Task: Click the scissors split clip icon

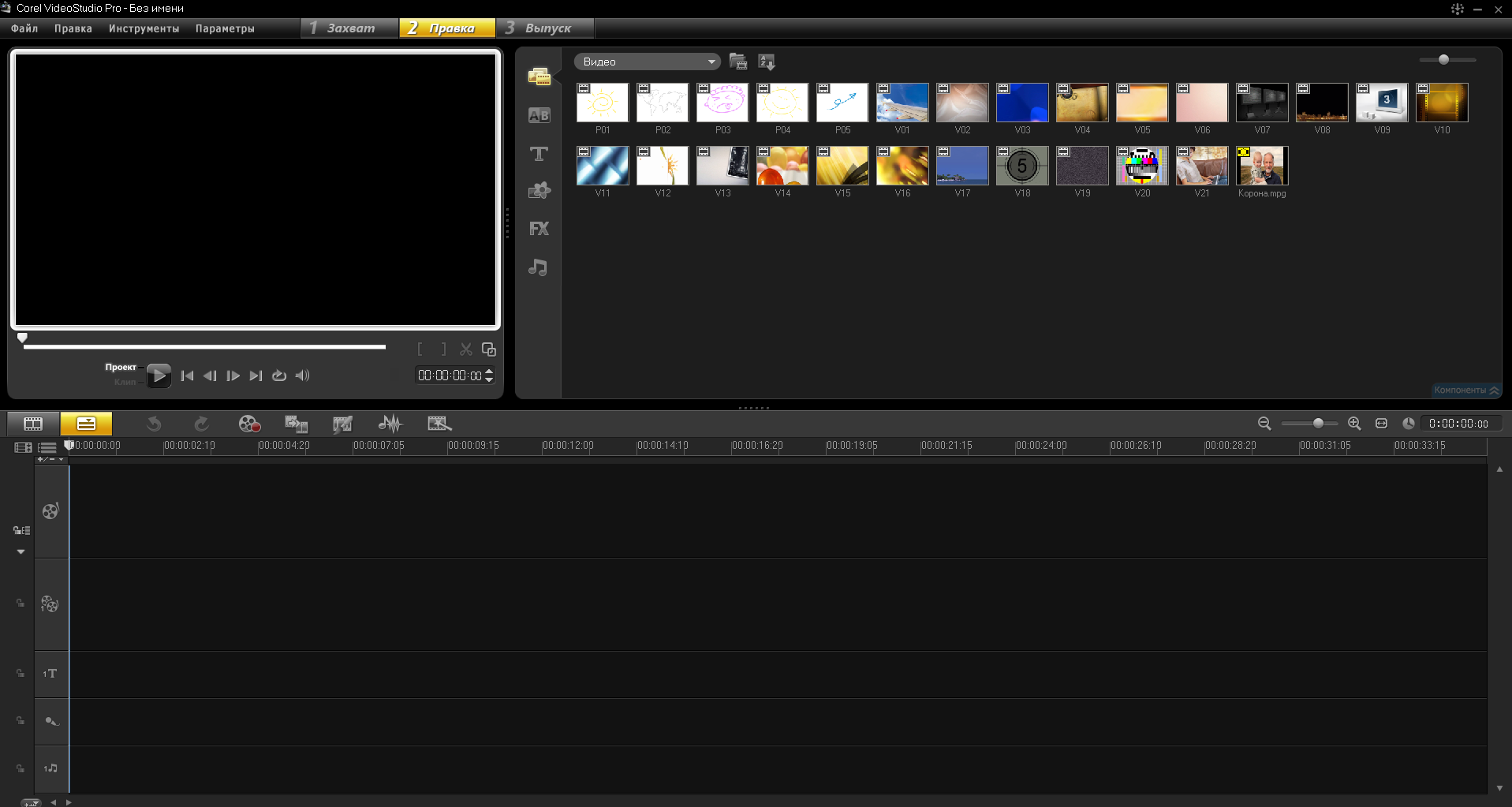Action: click(x=466, y=349)
